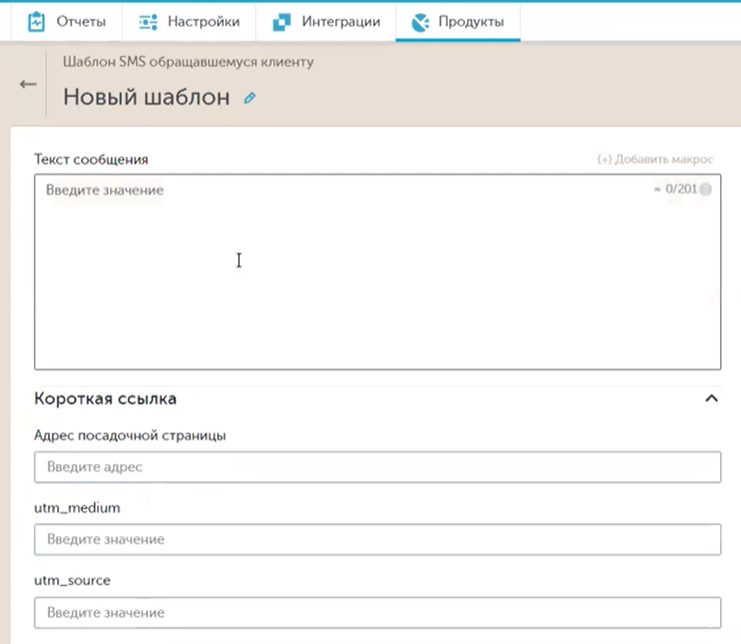Click the Адрес посадочной страницы input field
The width and height of the screenshot is (741, 644).
click(x=377, y=467)
